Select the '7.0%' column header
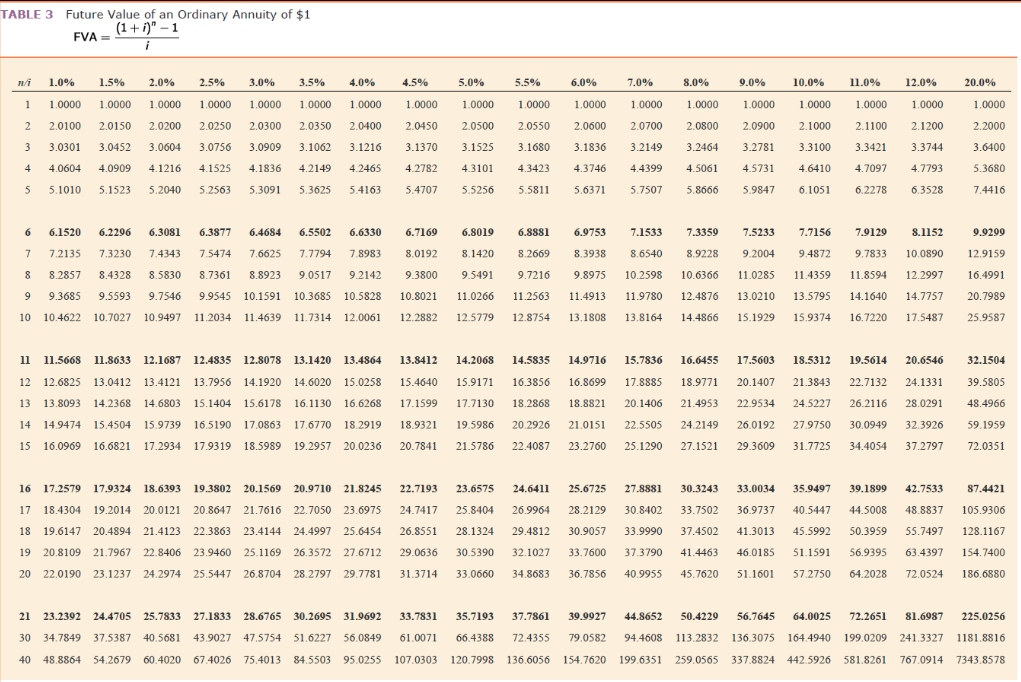 pos(639,83)
